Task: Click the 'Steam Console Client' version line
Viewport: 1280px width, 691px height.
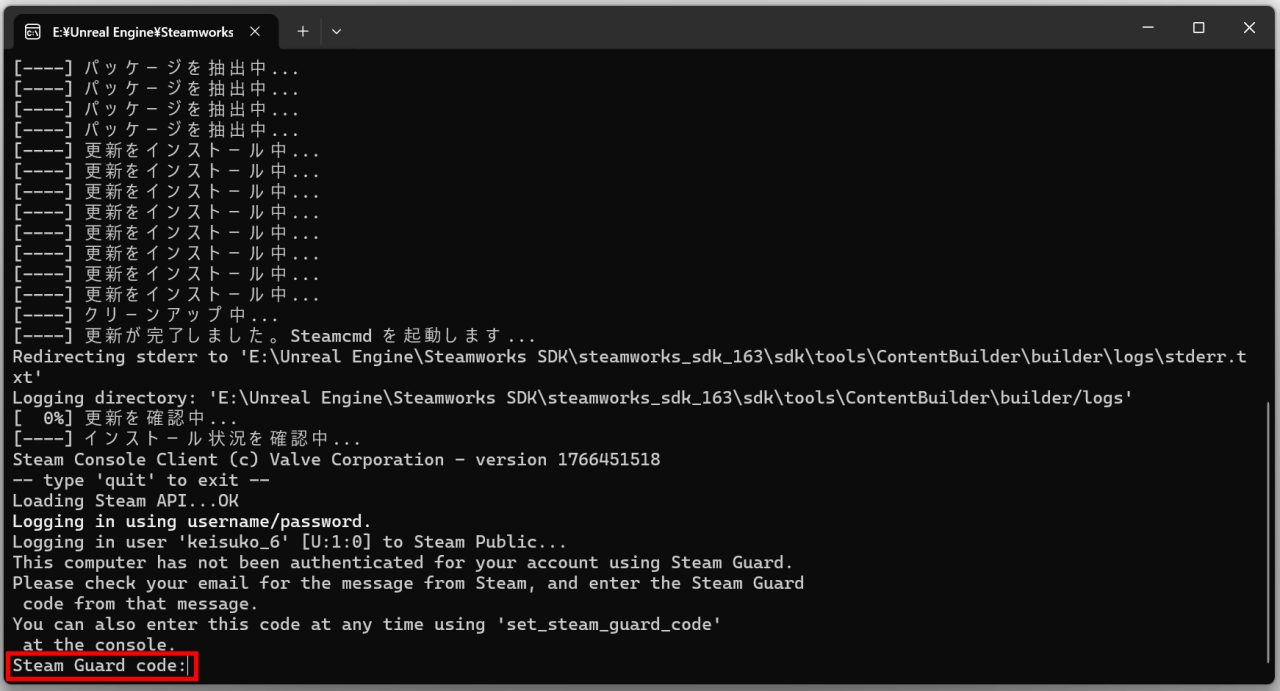Action: coord(336,459)
